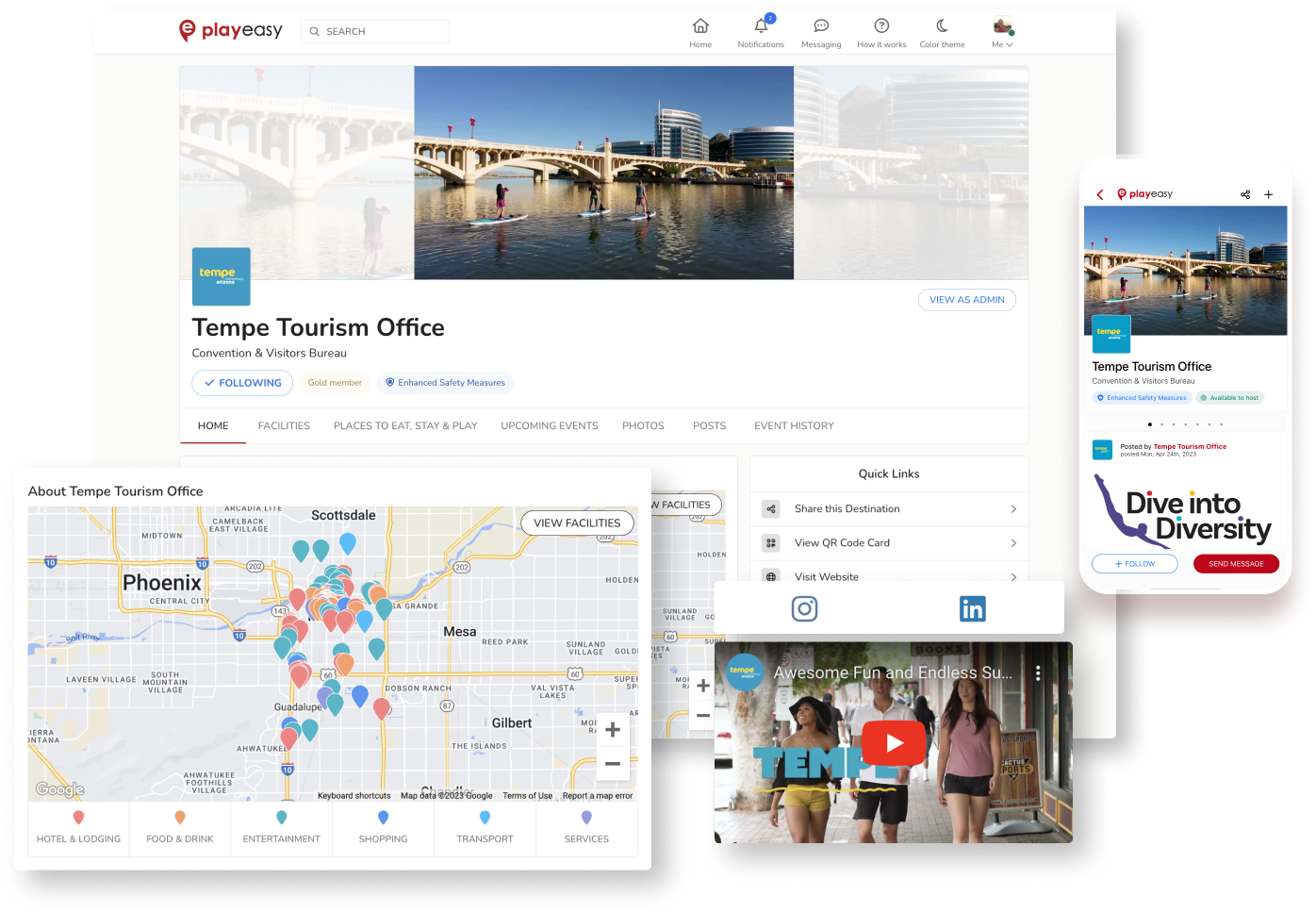Toggle the Following button
1316x913 pixels.
click(242, 383)
